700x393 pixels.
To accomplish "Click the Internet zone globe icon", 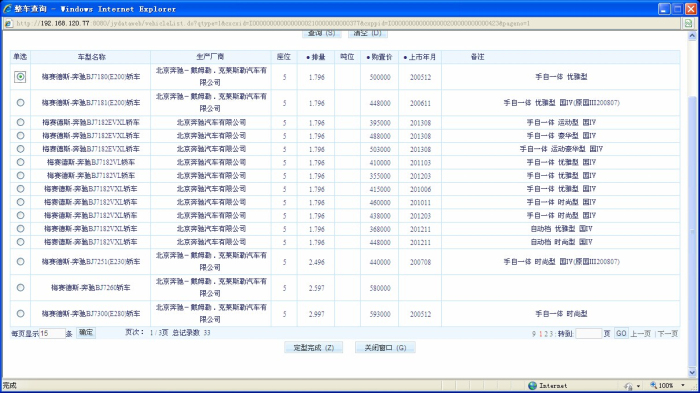I will (x=532, y=385).
